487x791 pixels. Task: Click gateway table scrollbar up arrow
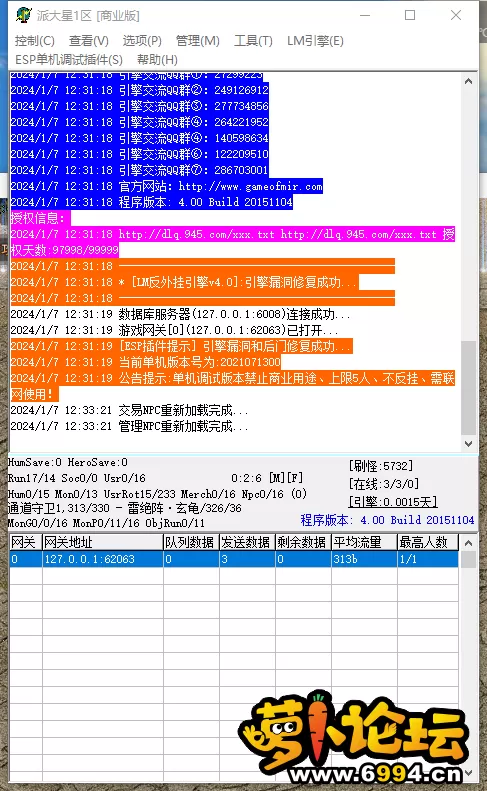point(468,543)
